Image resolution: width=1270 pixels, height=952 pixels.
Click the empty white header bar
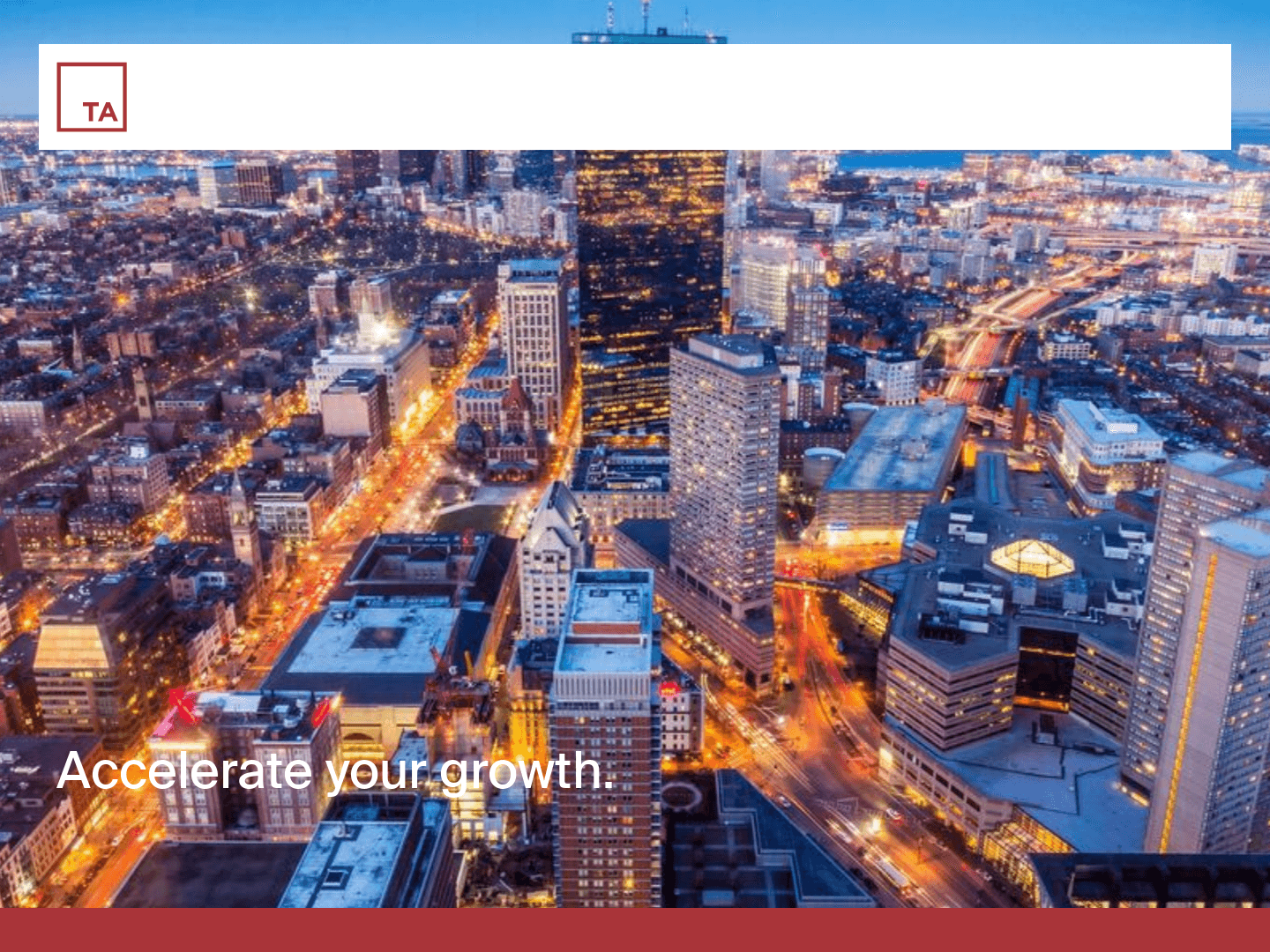click(670, 97)
